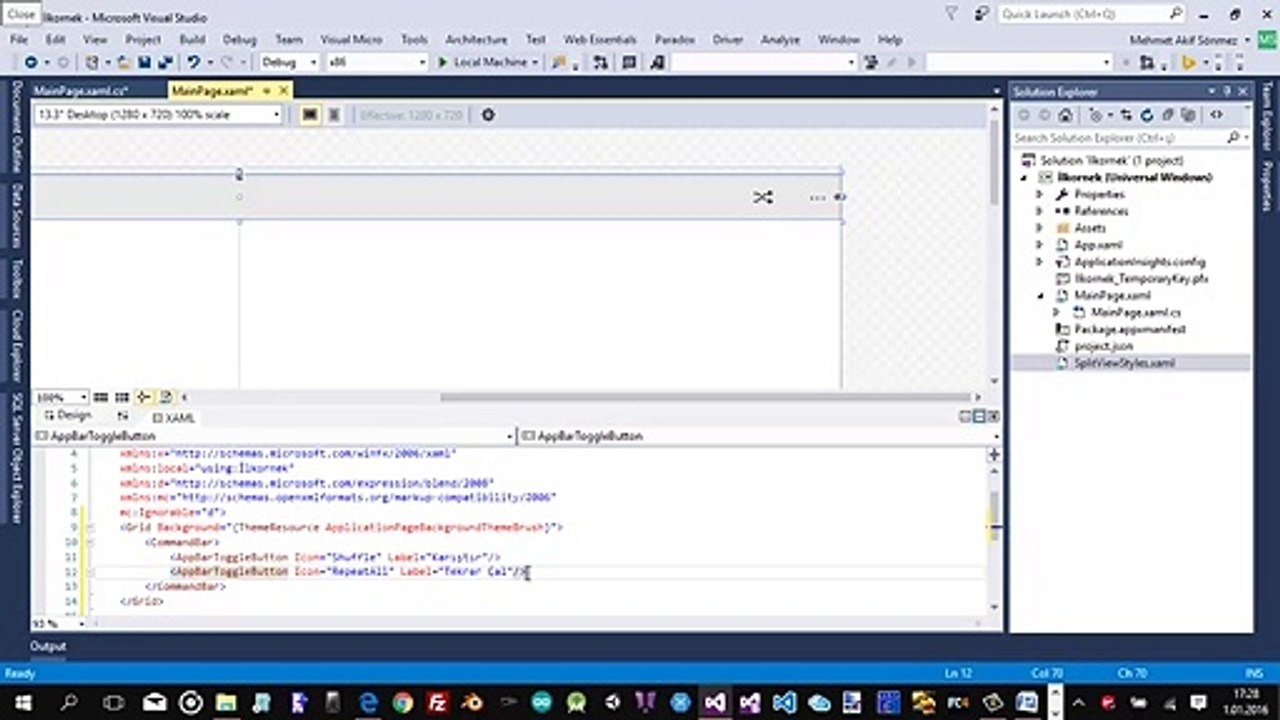Viewport: 1280px width, 720px height.
Task: Click the Undo arrow icon
Action: coord(193,62)
